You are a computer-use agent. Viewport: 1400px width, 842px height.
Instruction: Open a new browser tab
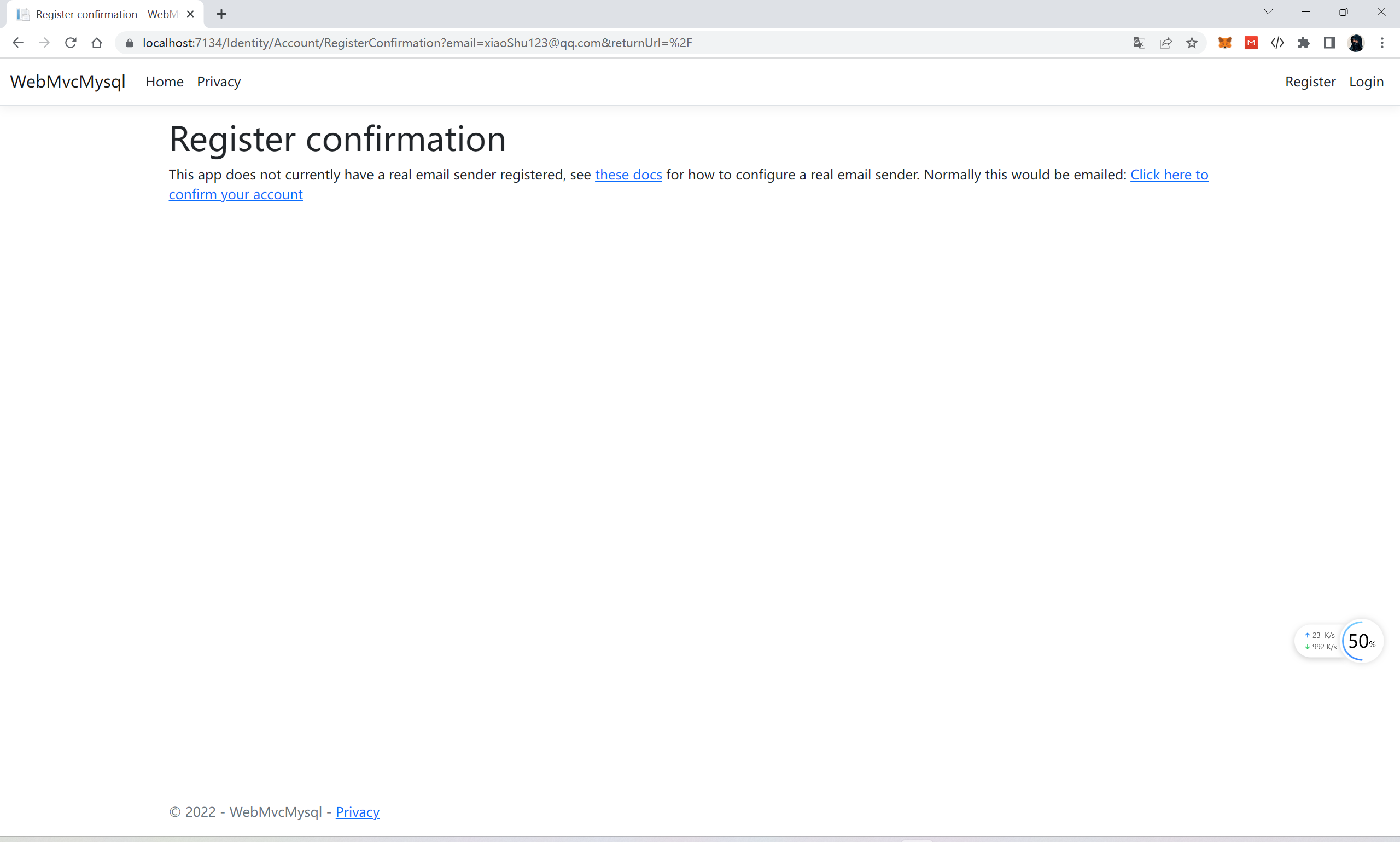[221, 14]
